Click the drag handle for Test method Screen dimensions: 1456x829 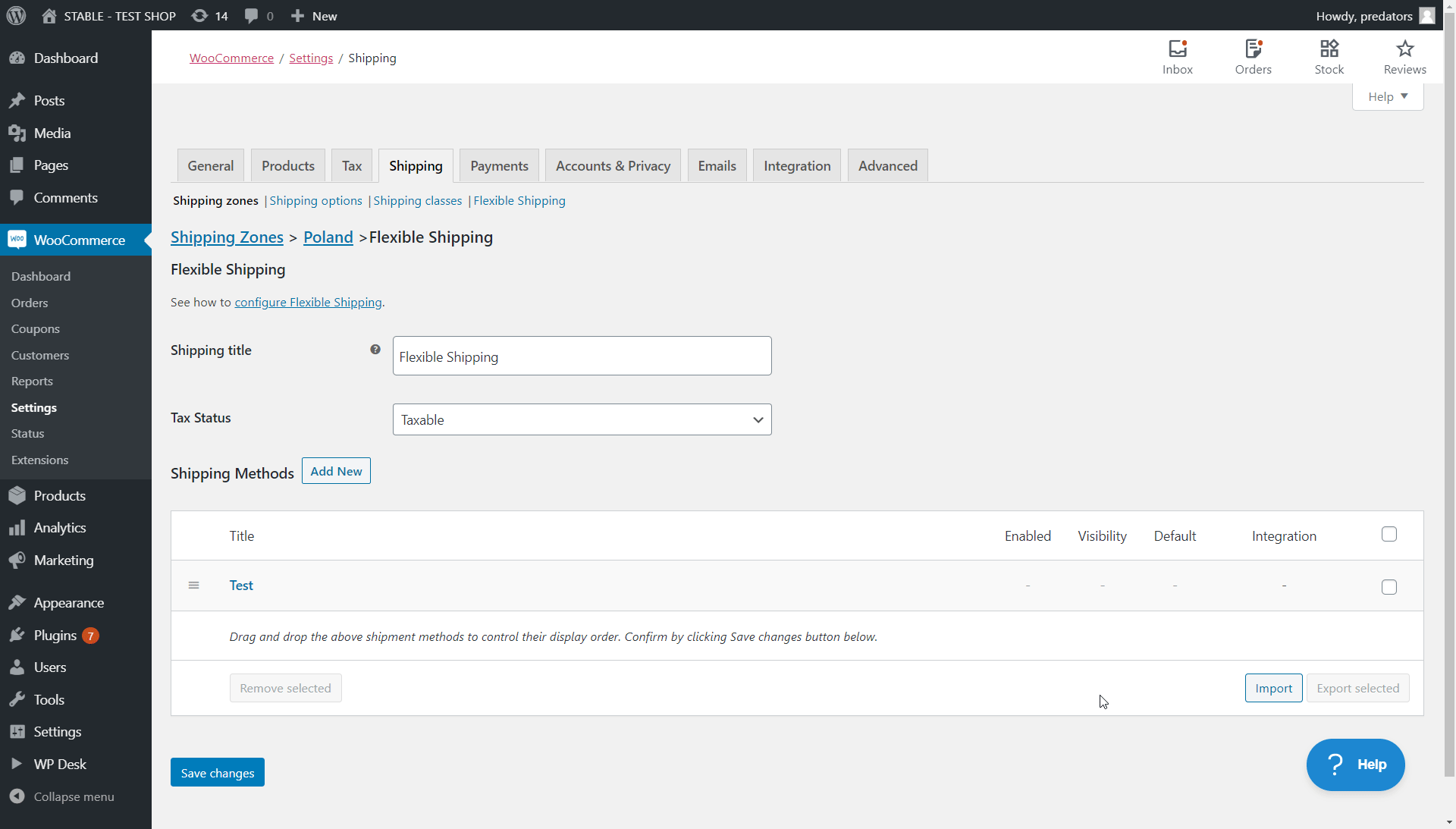[x=194, y=586]
